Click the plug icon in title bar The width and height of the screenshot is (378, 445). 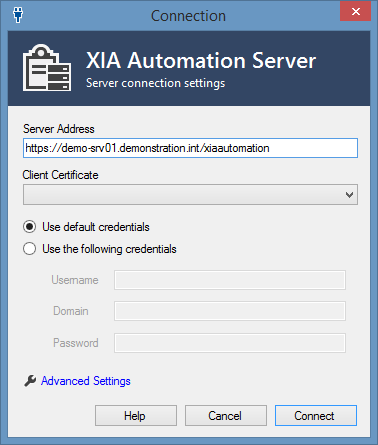pyautogui.click(x=18, y=15)
